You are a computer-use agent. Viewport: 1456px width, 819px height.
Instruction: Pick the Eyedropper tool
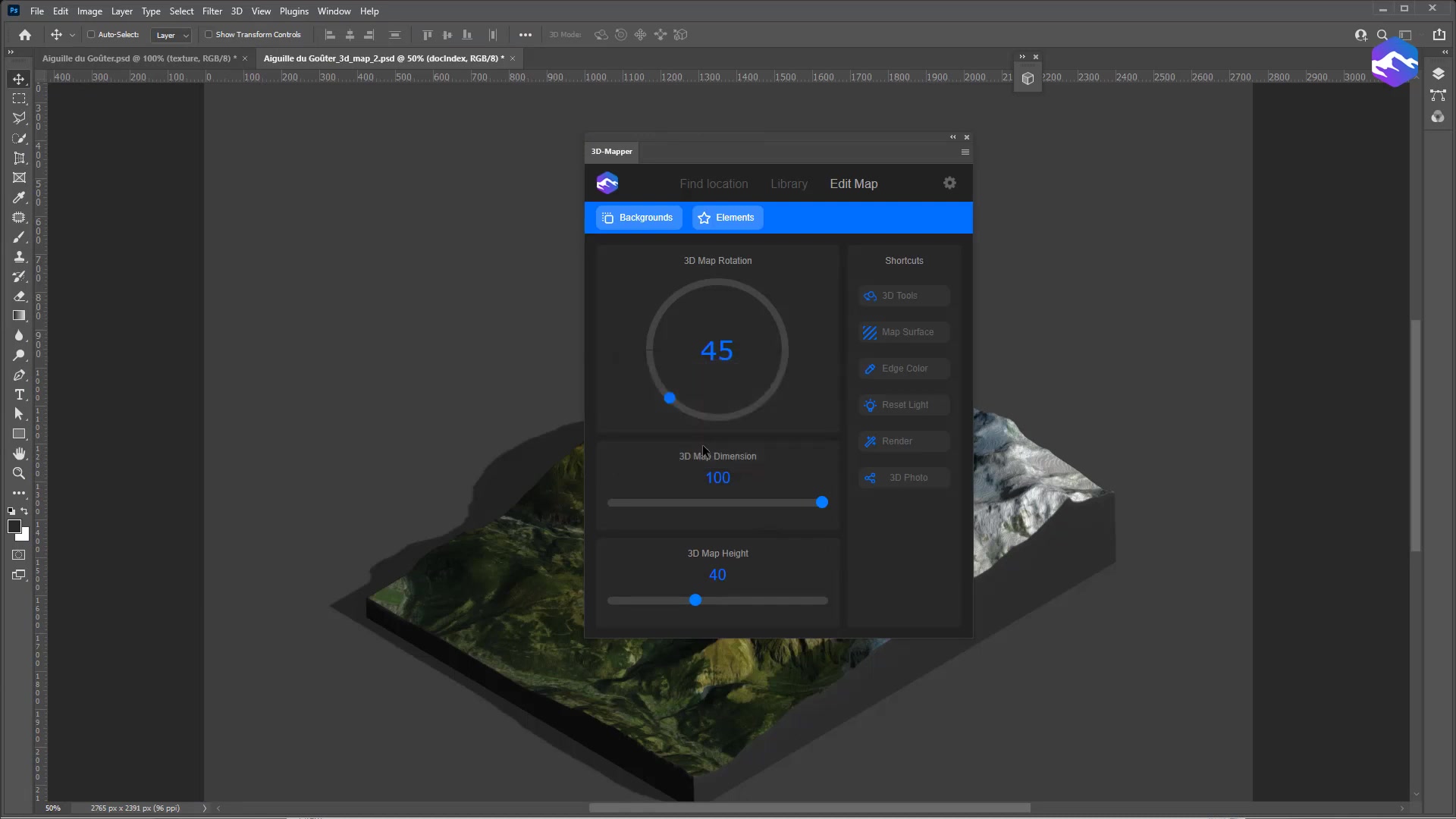18,197
